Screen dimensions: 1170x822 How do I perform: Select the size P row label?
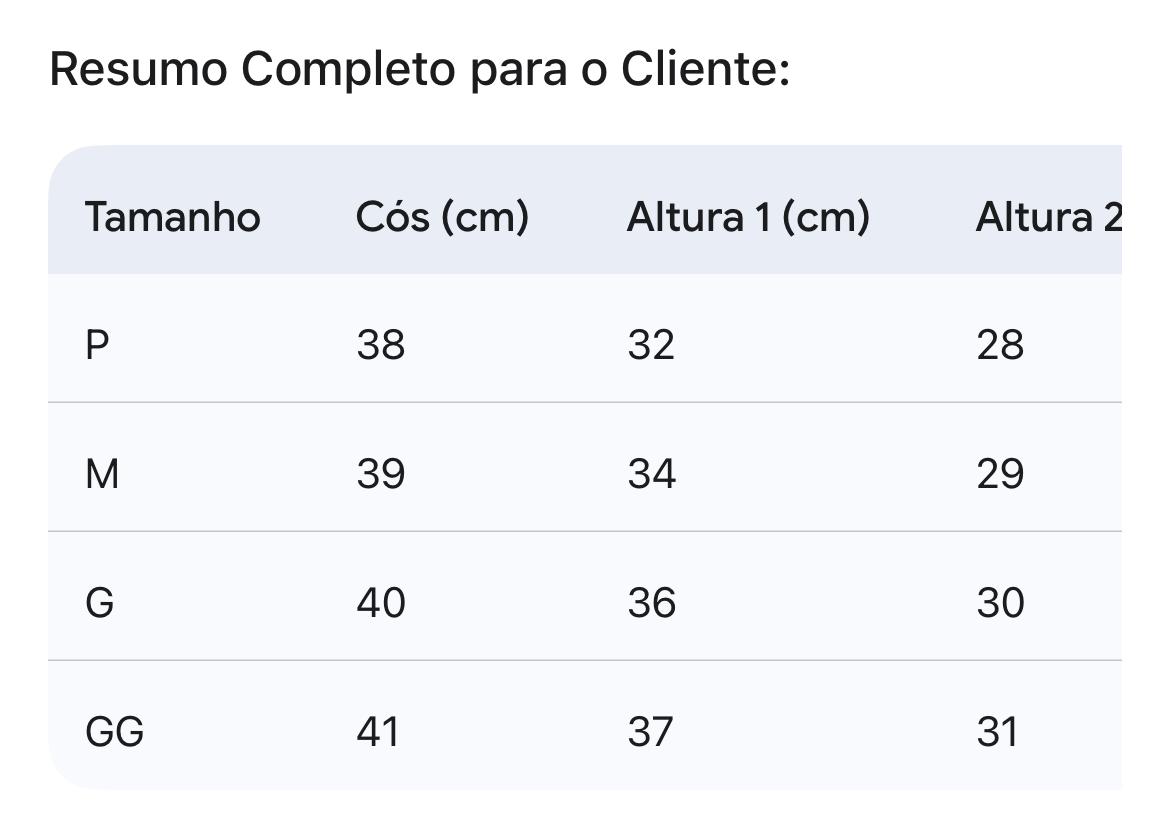[97, 345]
